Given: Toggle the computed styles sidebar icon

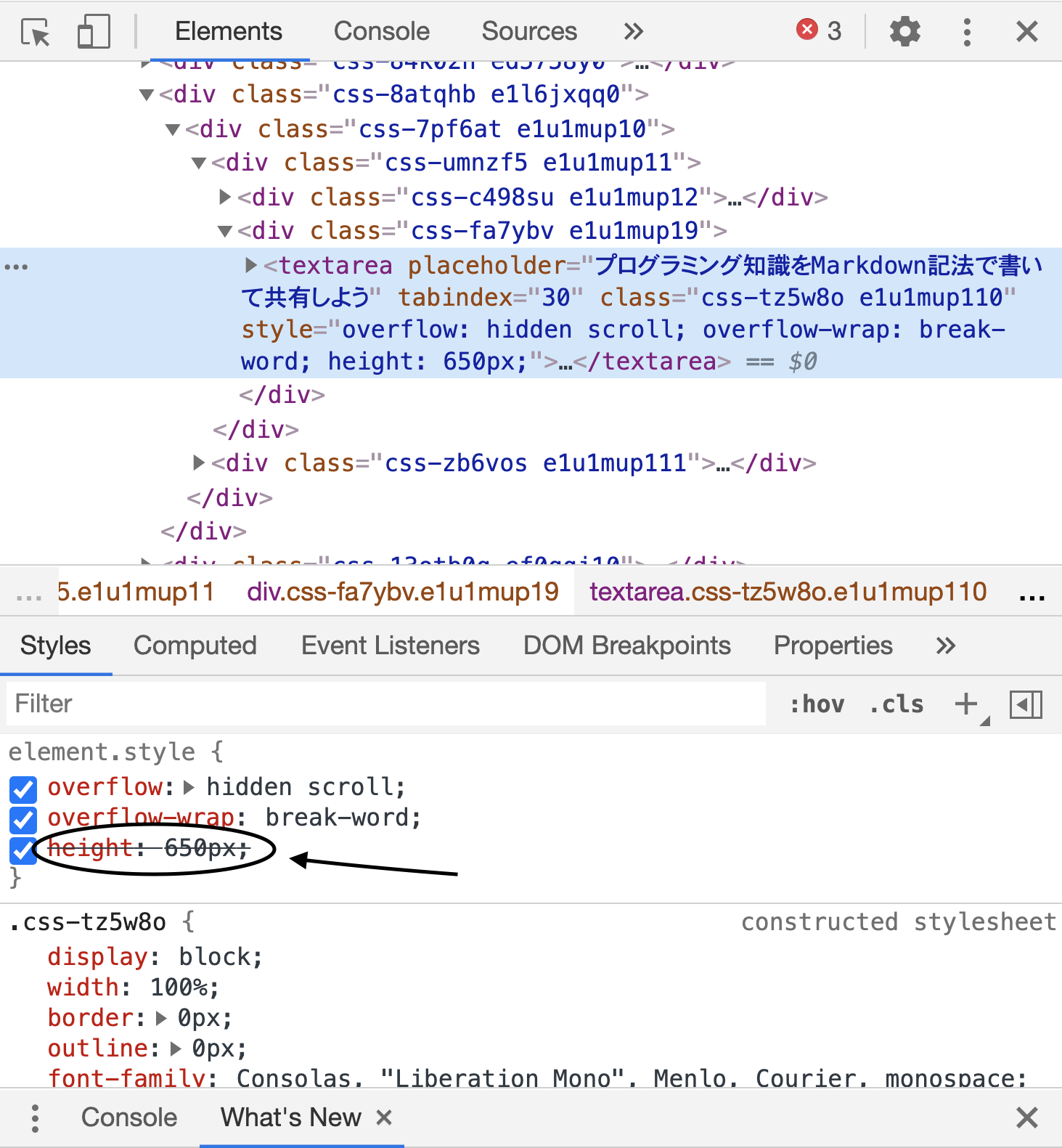Looking at the screenshot, I should (1026, 704).
